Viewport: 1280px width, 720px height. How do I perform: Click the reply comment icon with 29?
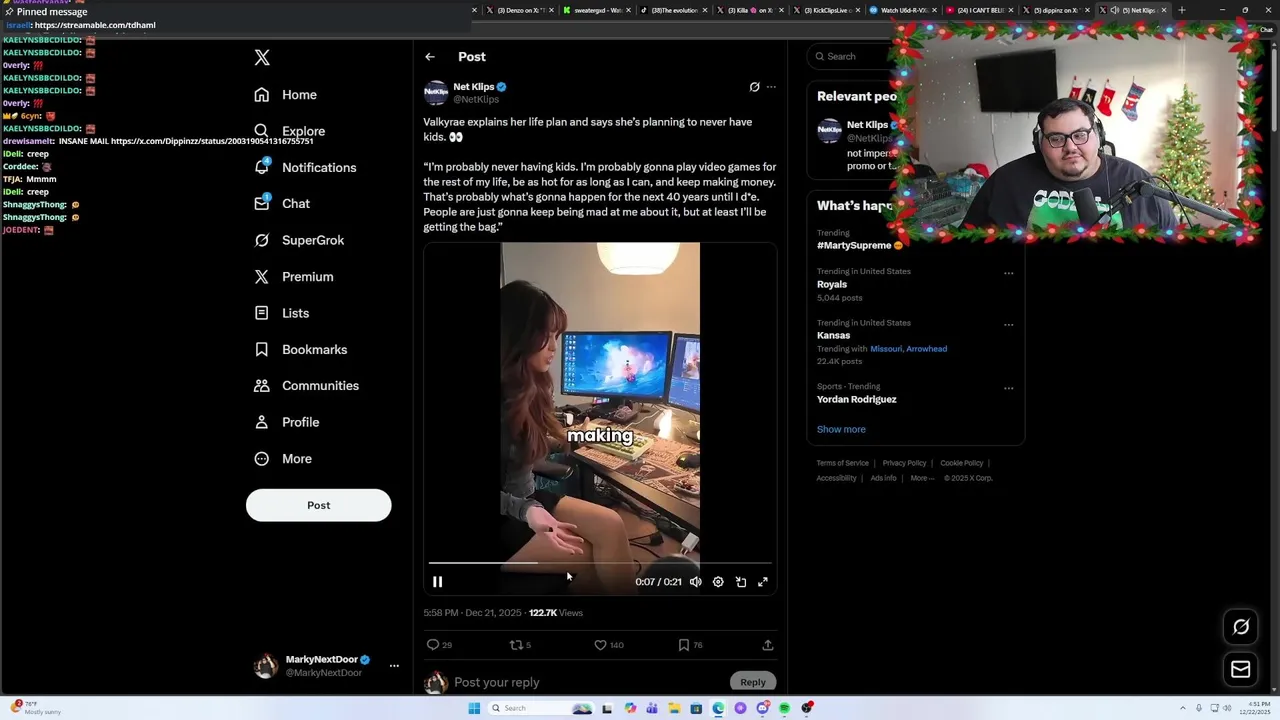click(433, 645)
